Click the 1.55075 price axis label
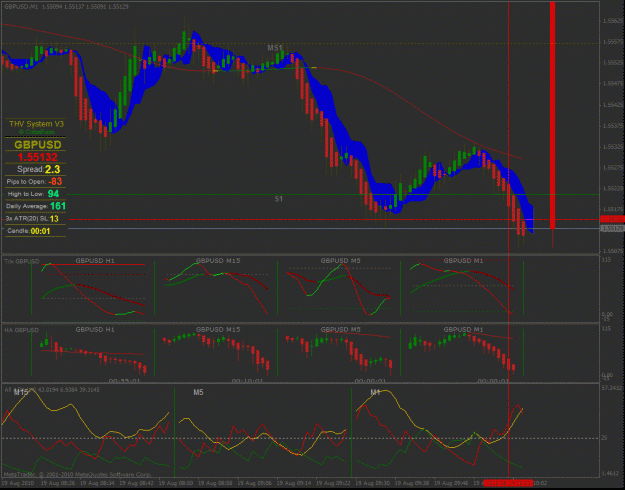 613,251
